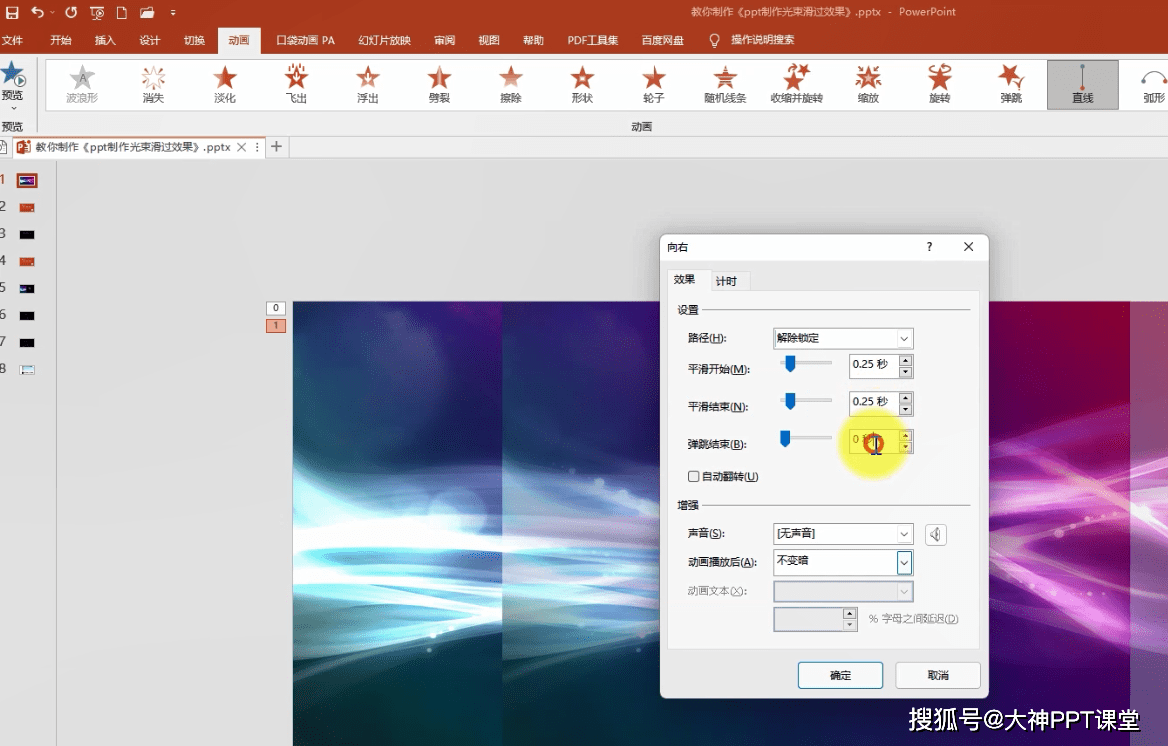1168x746 pixels.
Task: Click the 预览 preview star icon
Action: tap(13, 75)
